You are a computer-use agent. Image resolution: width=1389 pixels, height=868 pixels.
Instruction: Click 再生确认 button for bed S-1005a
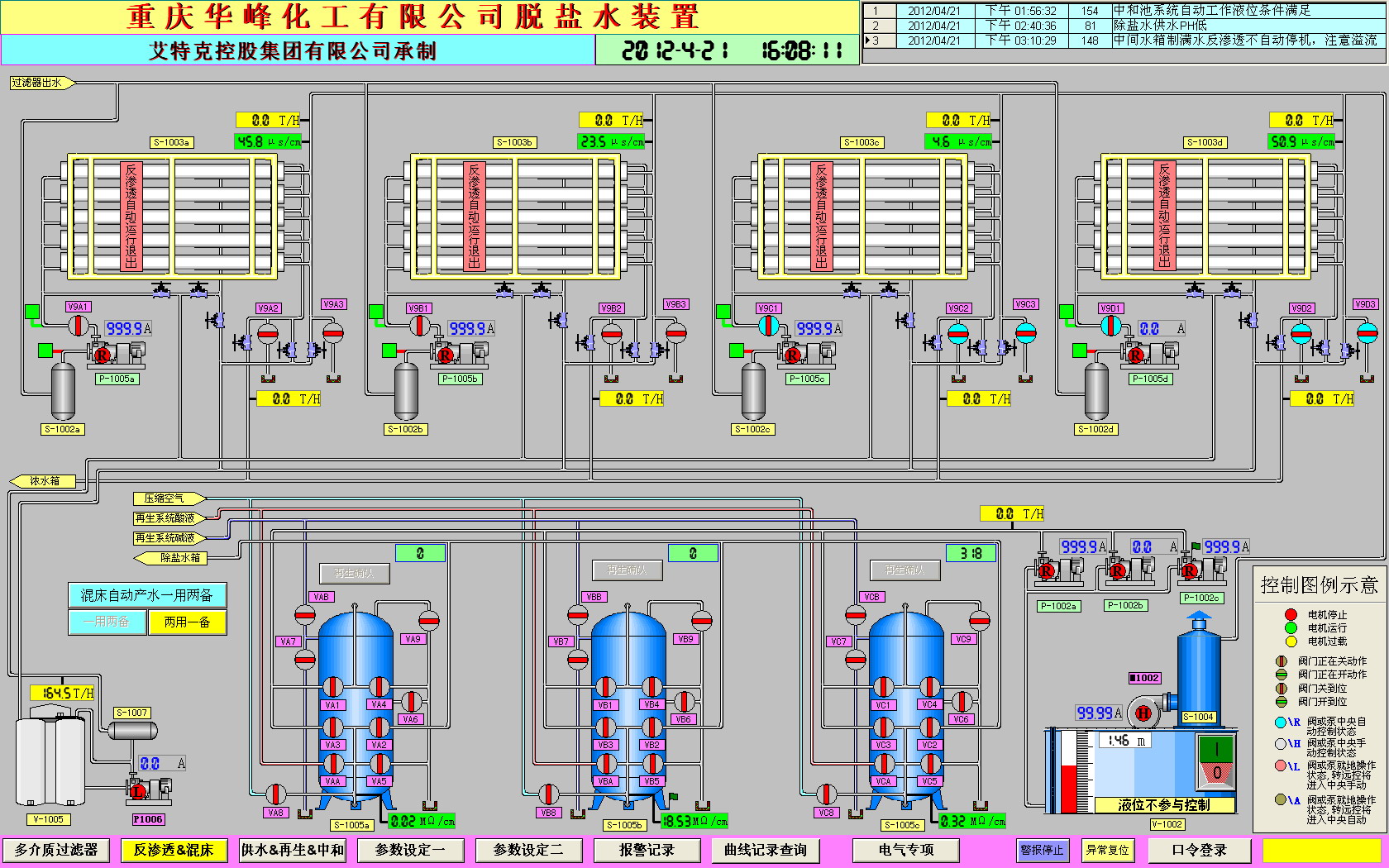click(x=354, y=573)
